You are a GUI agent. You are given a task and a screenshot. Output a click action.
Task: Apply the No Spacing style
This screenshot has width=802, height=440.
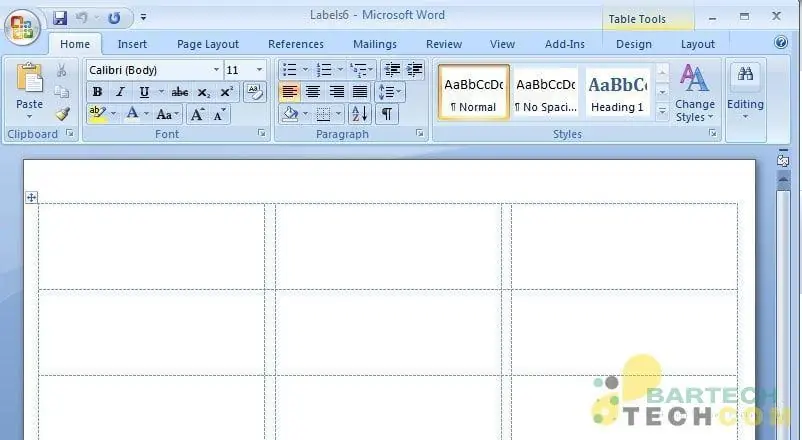tap(545, 93)
